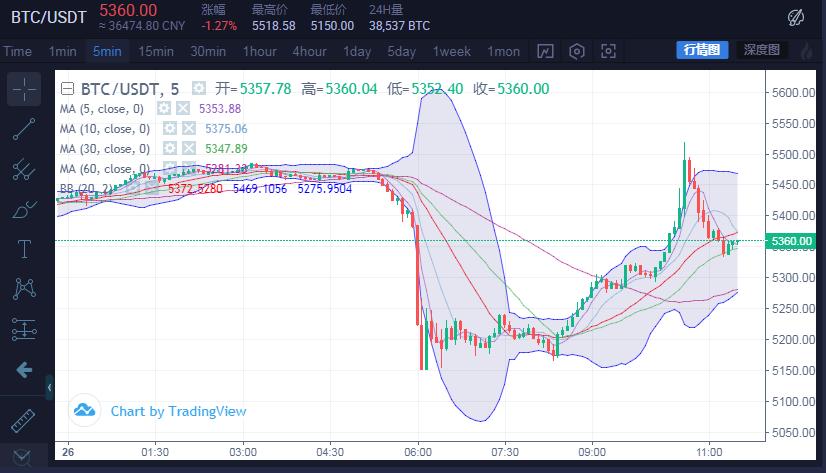Switch to the 15min interval
The height and width of the screenshot is (473, 826).
156,51
